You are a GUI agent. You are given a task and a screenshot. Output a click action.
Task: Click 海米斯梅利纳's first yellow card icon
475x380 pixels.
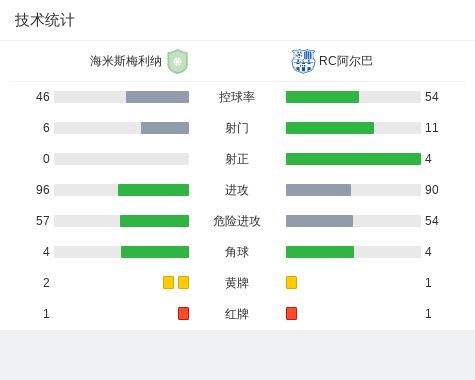click(x=168, y=283)
